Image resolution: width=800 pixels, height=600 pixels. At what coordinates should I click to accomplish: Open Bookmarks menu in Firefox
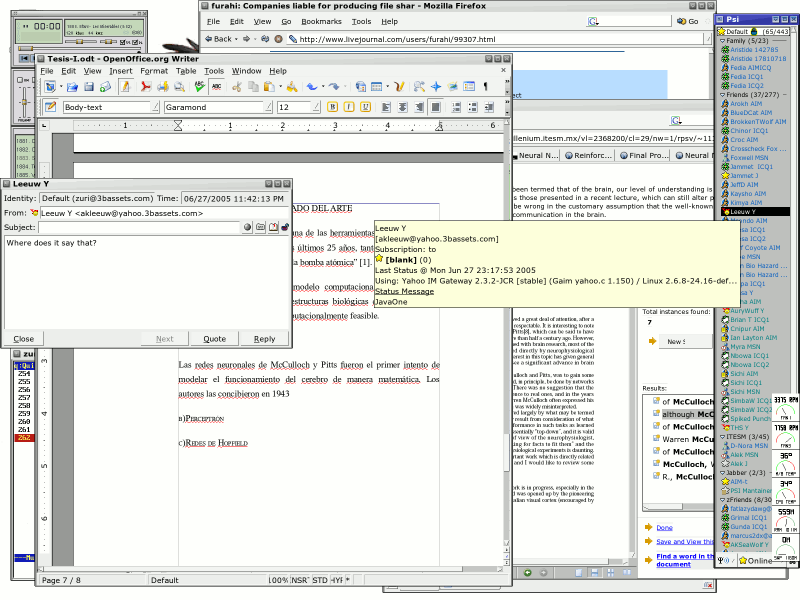point(321,21)
